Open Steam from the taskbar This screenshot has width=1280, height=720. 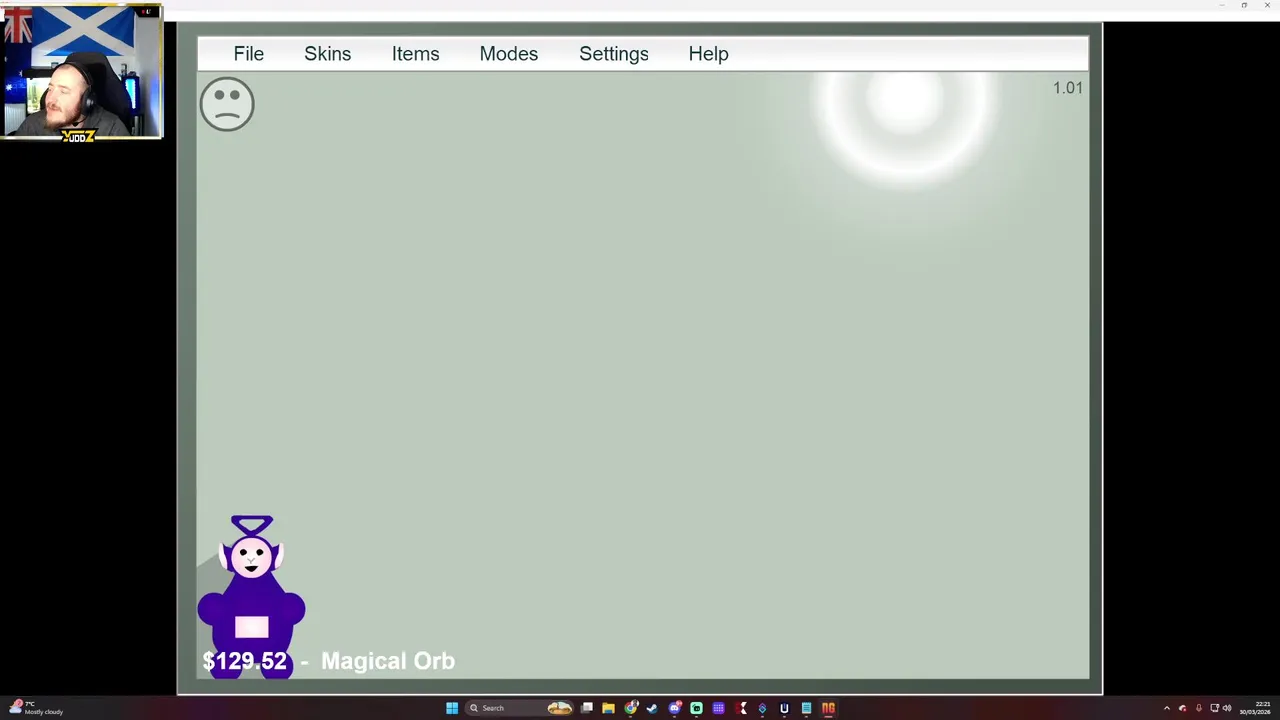pos(652,708)
